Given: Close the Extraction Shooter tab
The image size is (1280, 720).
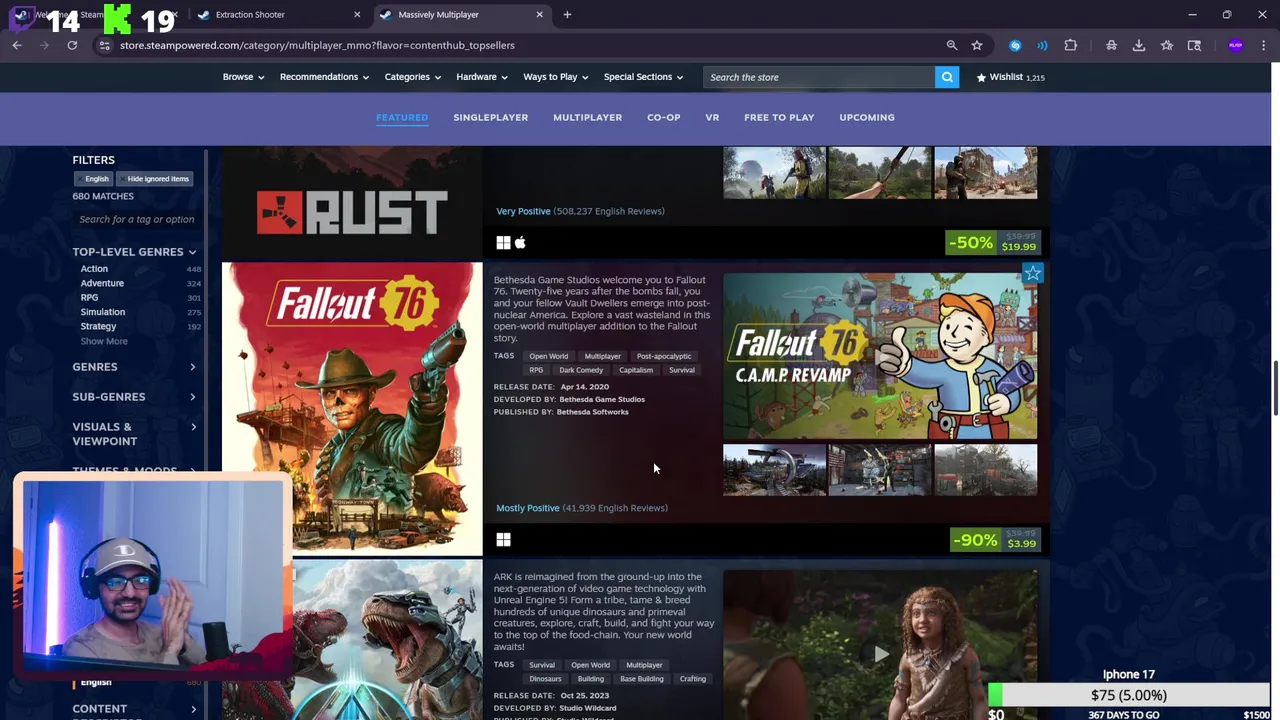Looking at the screenshot, I should pos(357,14).
